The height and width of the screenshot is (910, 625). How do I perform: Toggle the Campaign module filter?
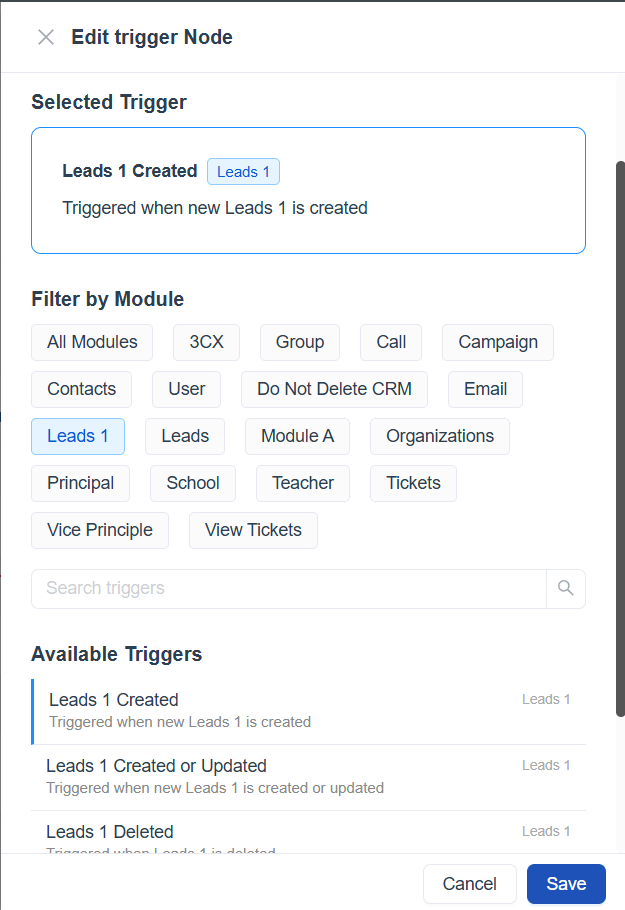(x=498, y=342)
